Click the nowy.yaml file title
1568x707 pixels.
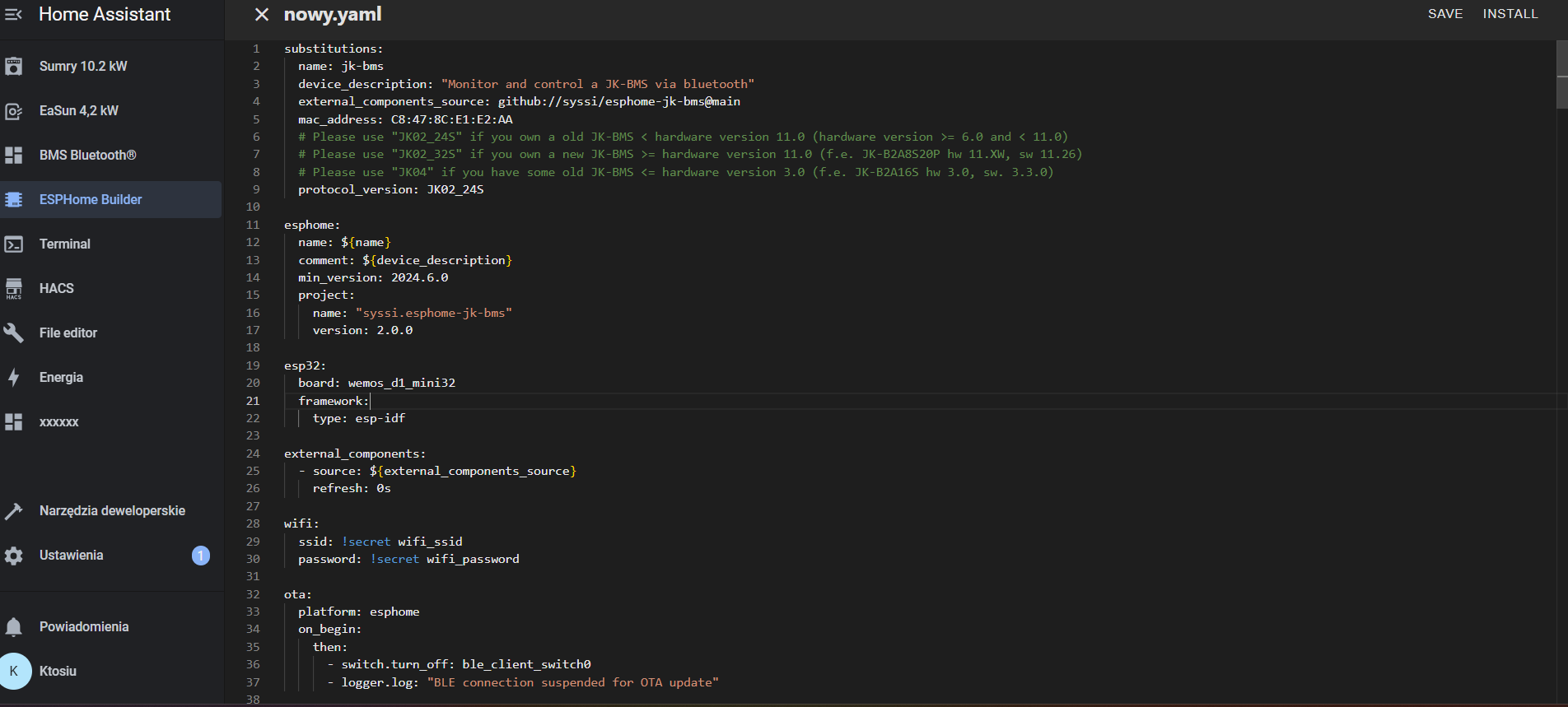(x=333, y=14)
